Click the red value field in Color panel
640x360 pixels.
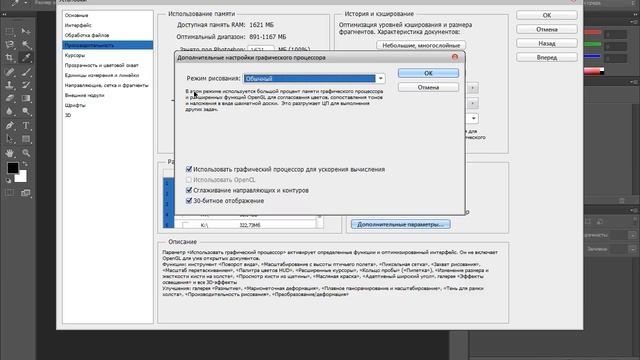616,35
